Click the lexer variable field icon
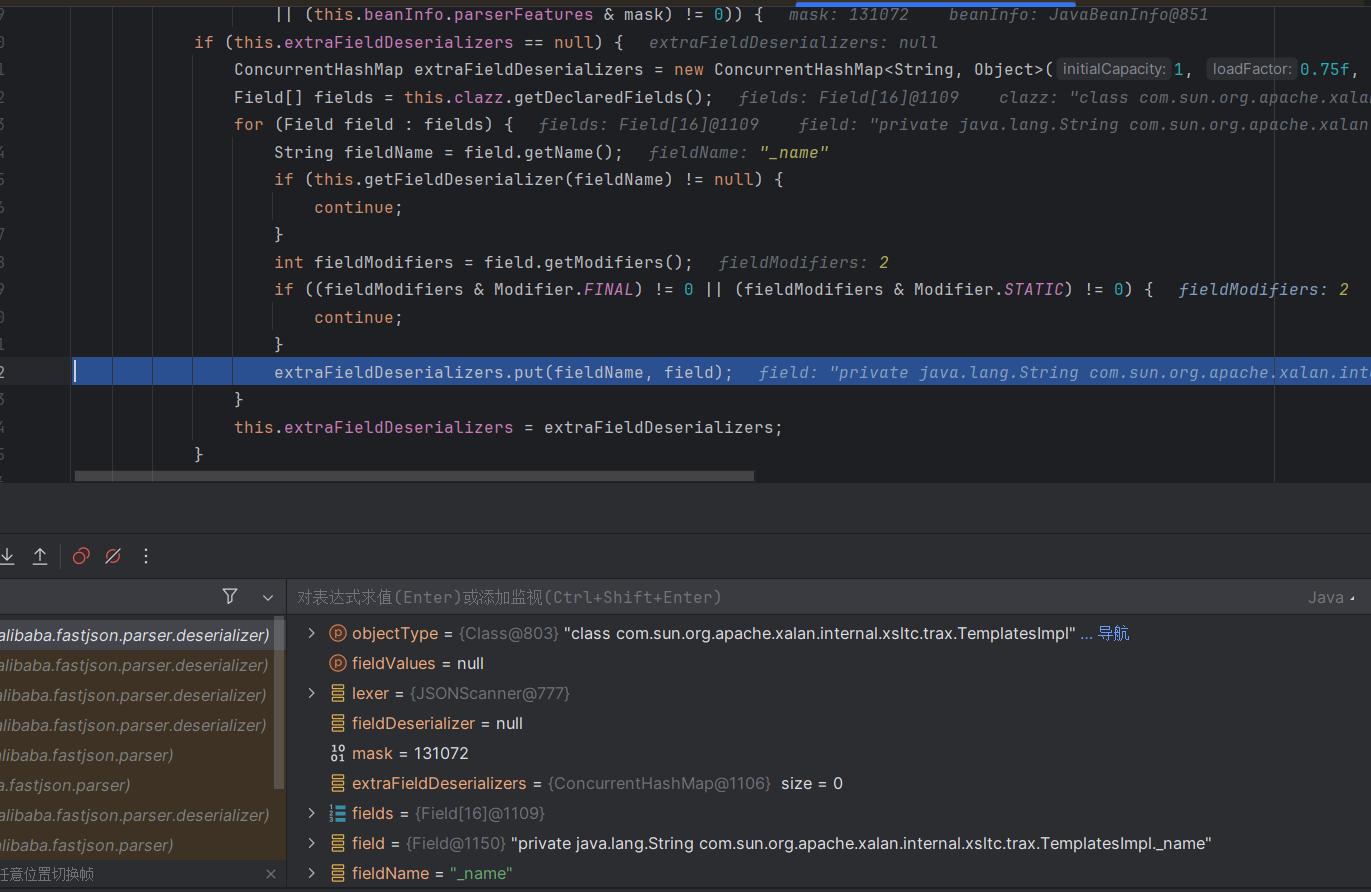Screen dimensions: 1371x892 click(x=337, y=693)
